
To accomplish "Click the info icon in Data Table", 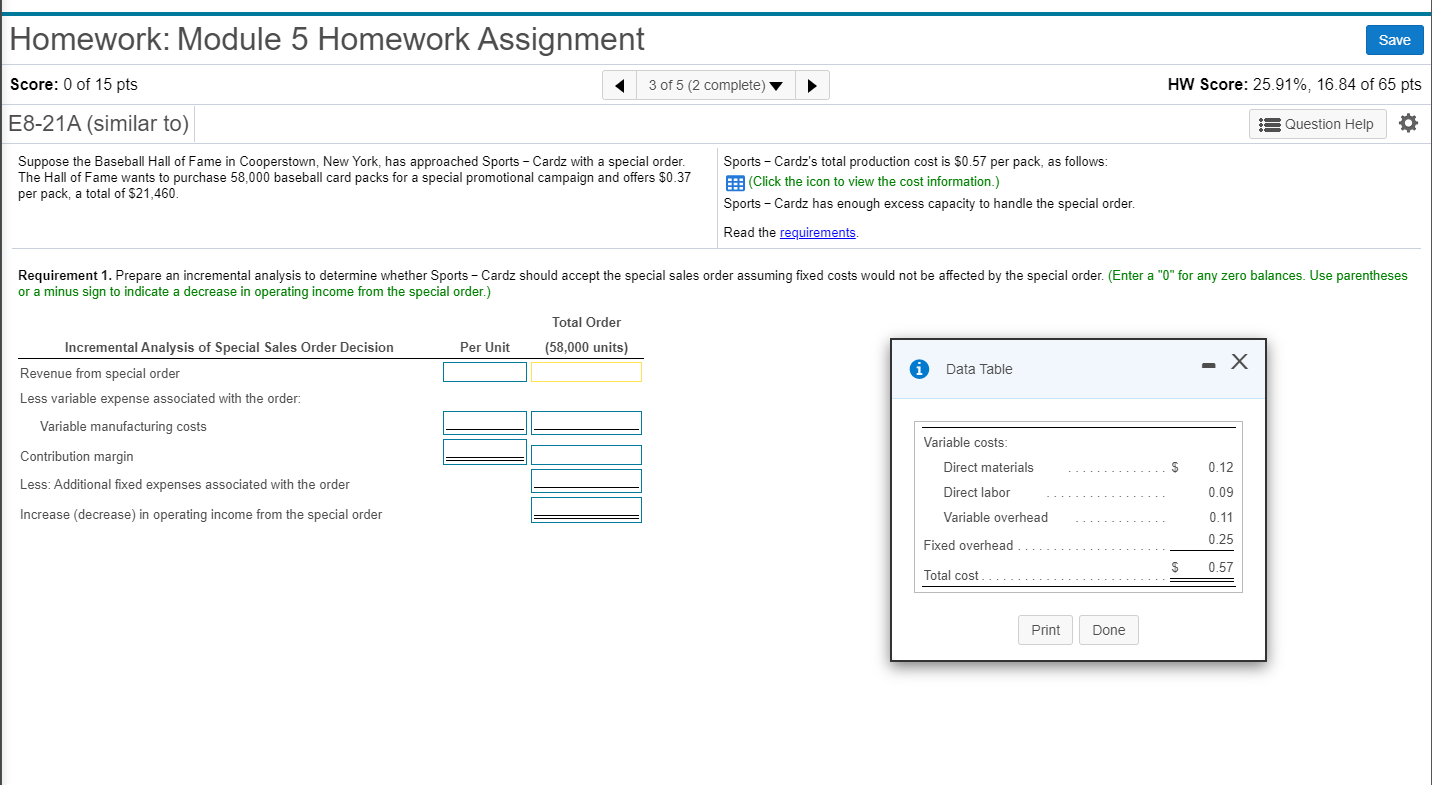I will pyautogui.click(x=919, y=368).
